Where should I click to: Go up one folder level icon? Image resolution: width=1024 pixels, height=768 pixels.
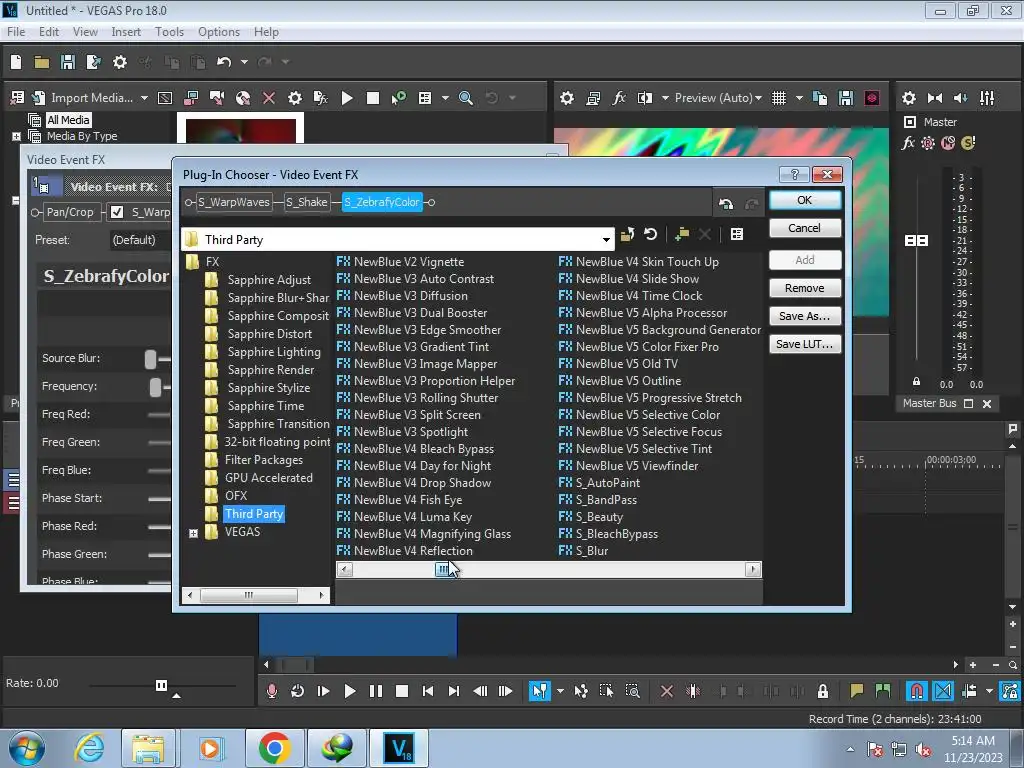click(628, 234)
